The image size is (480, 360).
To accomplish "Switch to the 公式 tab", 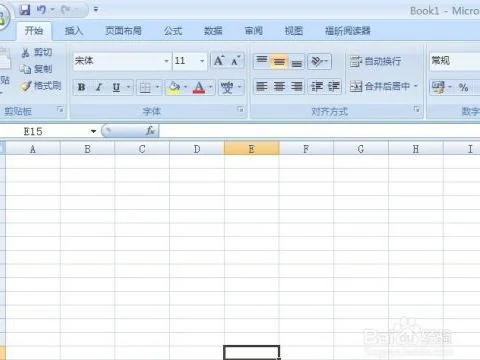I will pos(173,31).
